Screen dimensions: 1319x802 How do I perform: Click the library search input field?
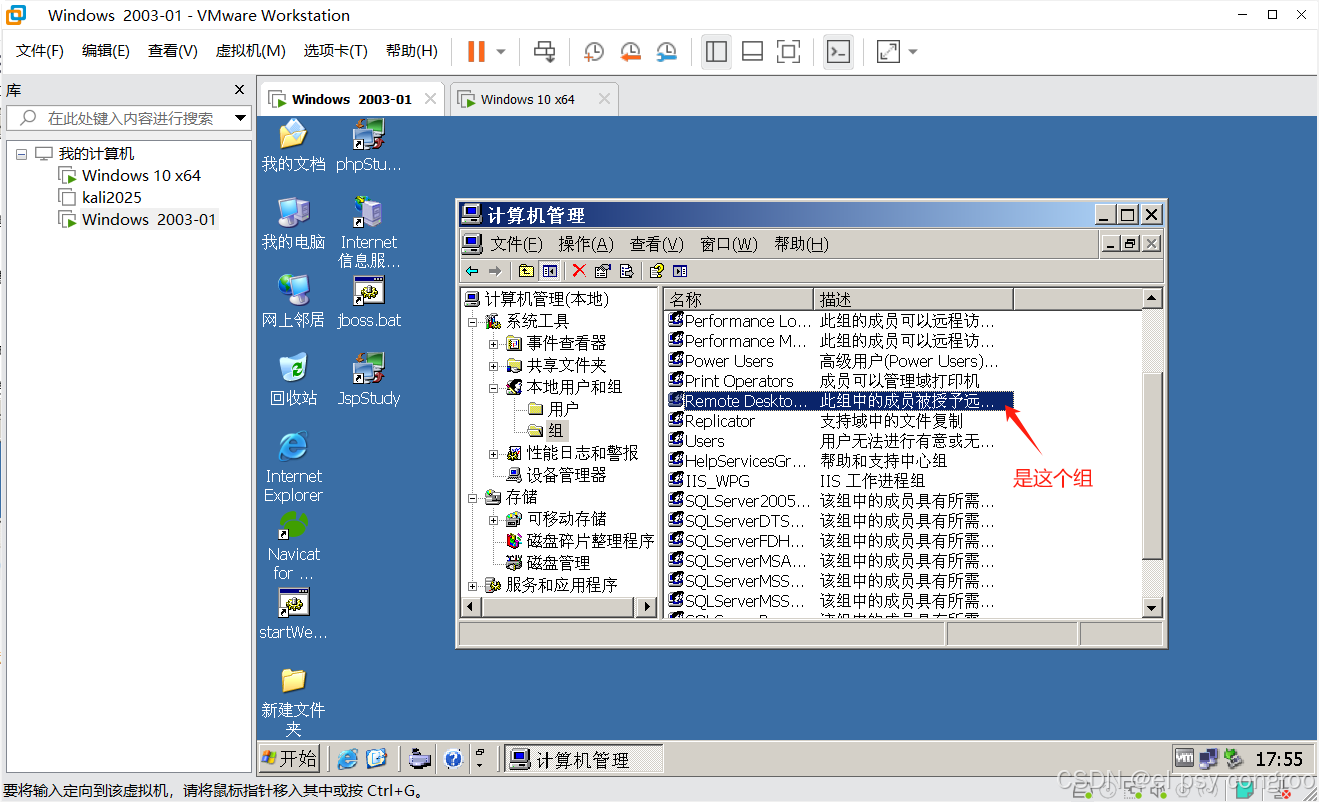pyautogui.click(x=120, y=118)
